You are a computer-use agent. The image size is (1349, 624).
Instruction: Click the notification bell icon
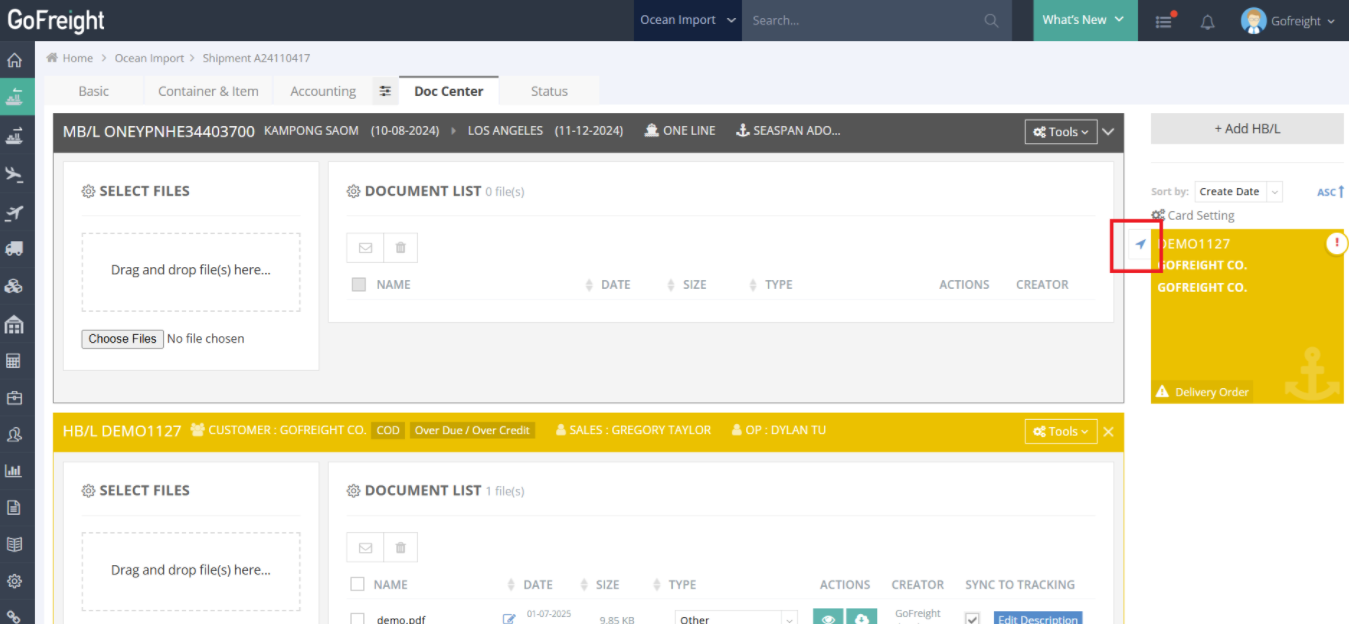(x=1207, y=21)
